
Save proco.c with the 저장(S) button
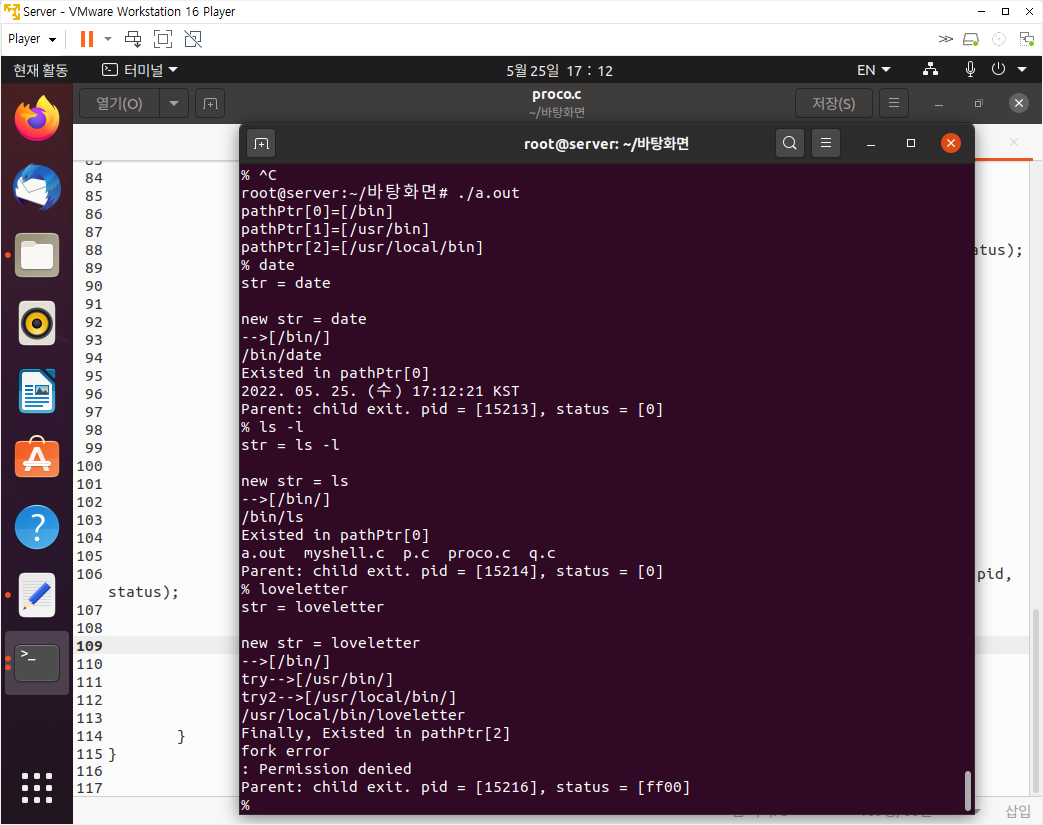tap(834, 102)
